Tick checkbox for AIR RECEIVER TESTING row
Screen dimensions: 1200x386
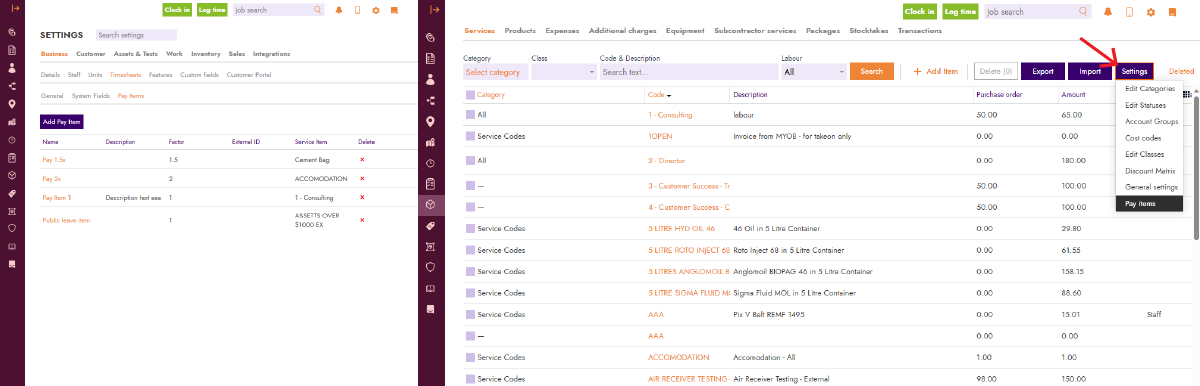[470, 379]
